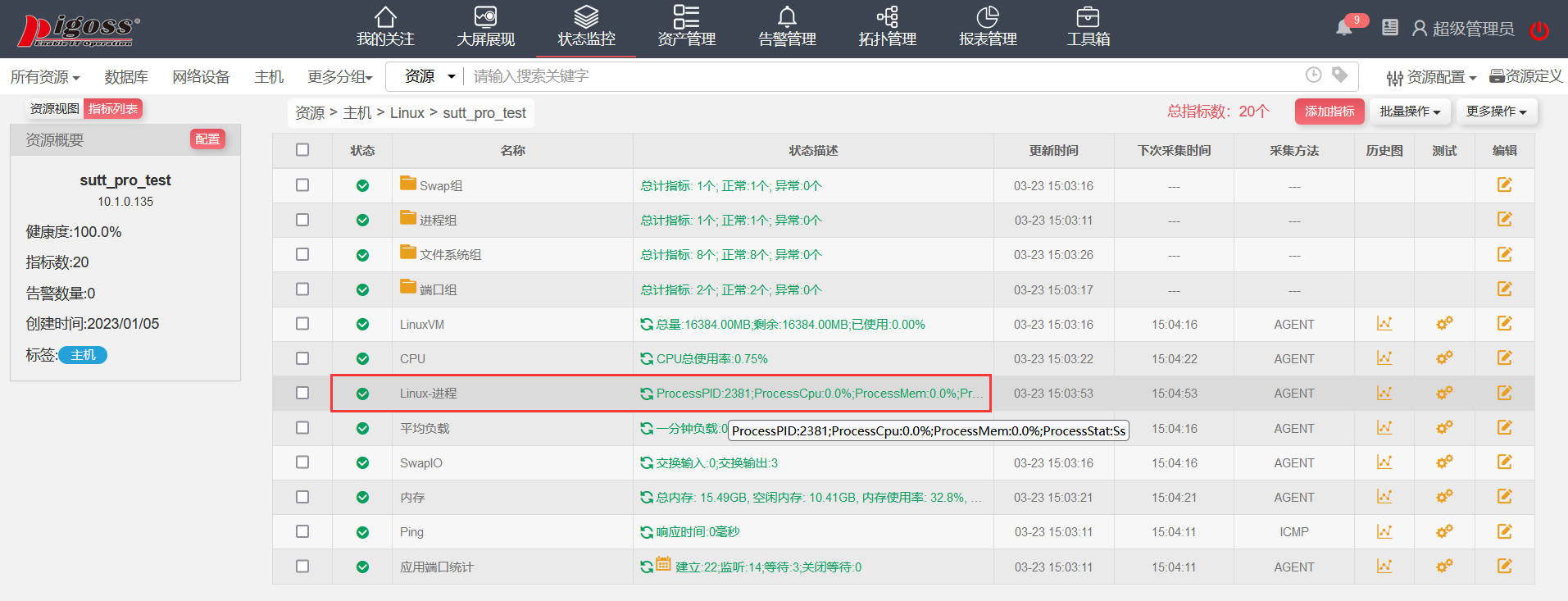1568x601 pixels.
Task: Open the document list icon beside the bell
Action: click(x=1390, y=28)
